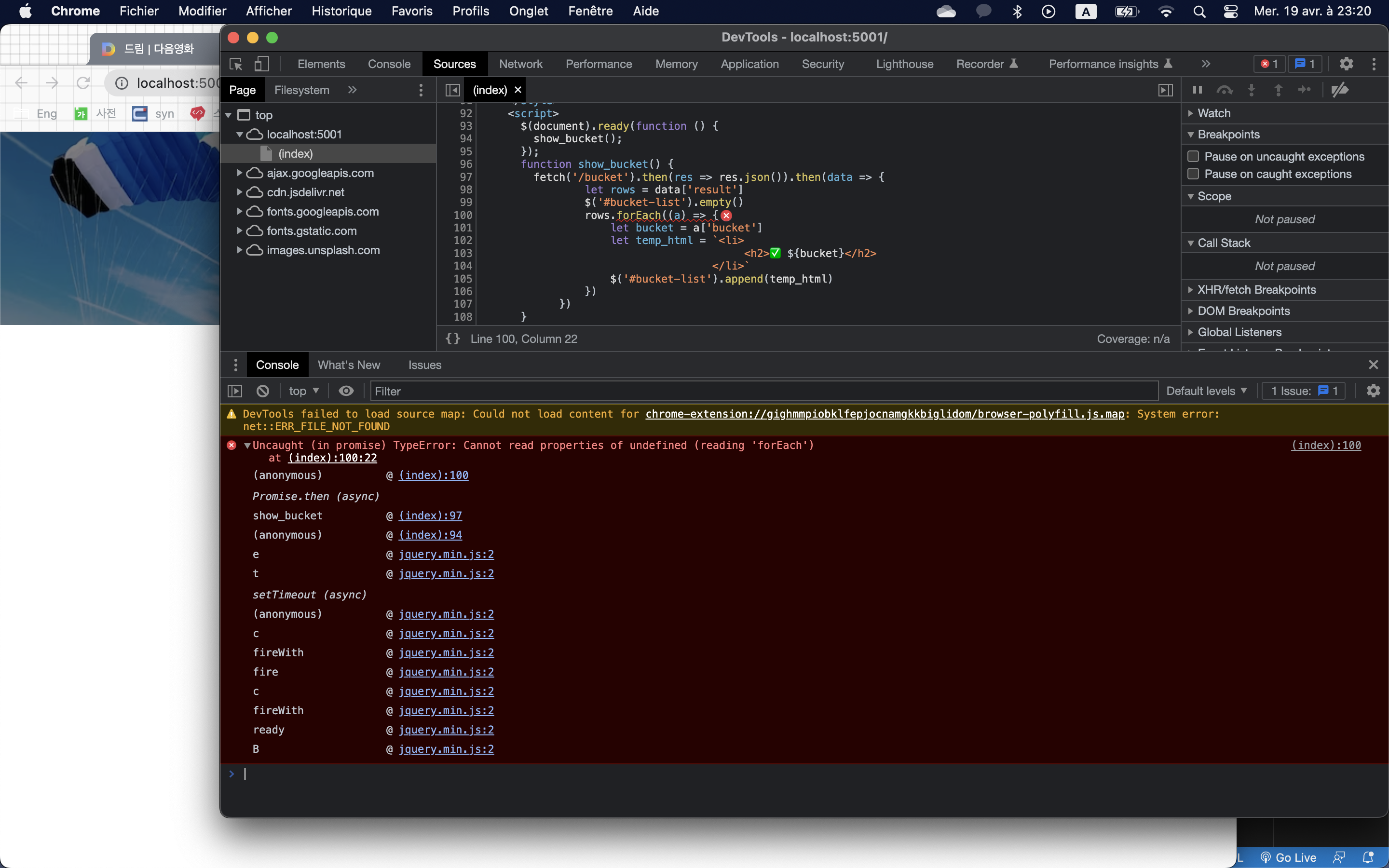Open Spotlight search in the menu bar
This screenshot has height=868, width=1389.
pos(1198,12)
